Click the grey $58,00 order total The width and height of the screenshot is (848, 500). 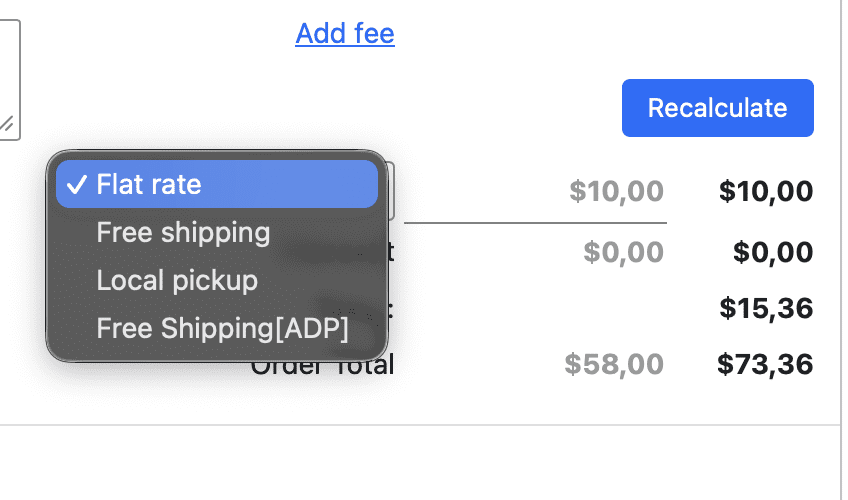click(x=613, y=365)
